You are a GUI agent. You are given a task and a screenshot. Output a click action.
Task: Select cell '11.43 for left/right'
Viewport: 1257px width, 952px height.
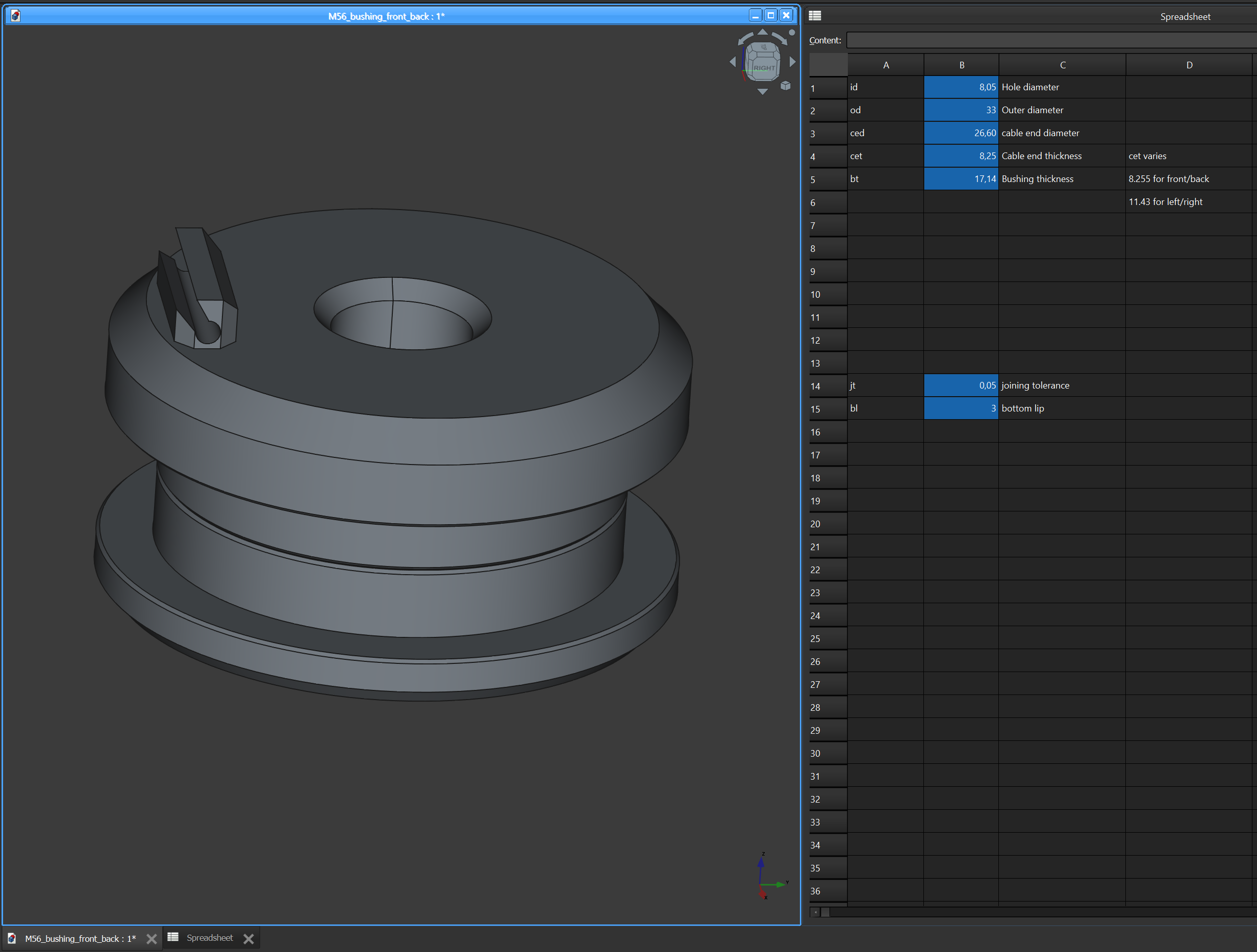[1189, 202]
